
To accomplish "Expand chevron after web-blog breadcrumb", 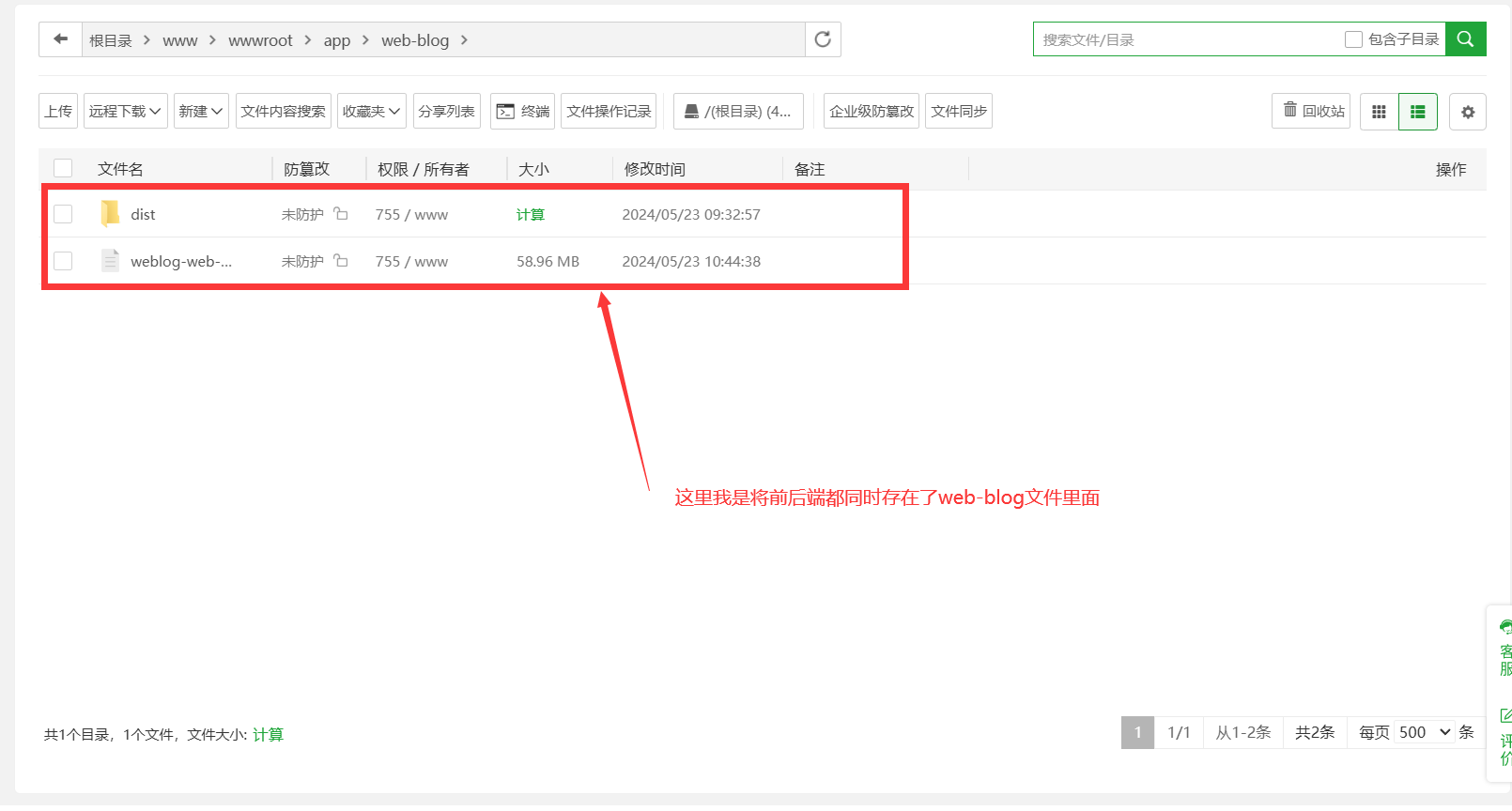I will click(x=464, y=40).
